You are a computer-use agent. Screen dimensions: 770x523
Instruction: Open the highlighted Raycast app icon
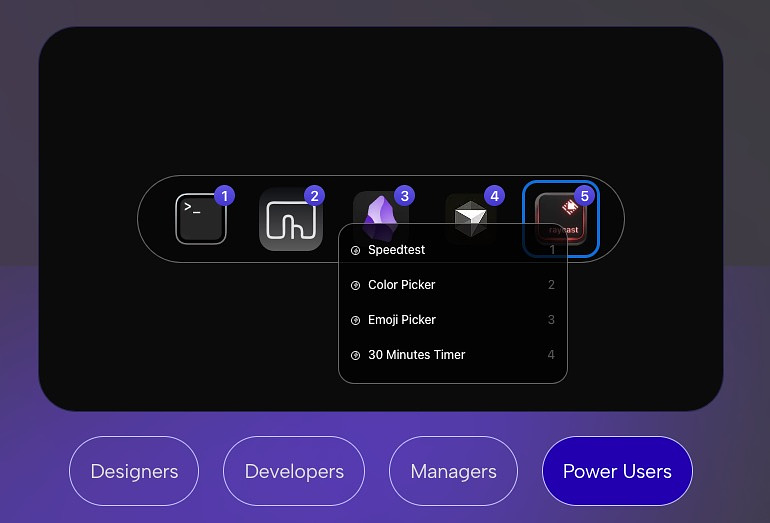point(560,219)
